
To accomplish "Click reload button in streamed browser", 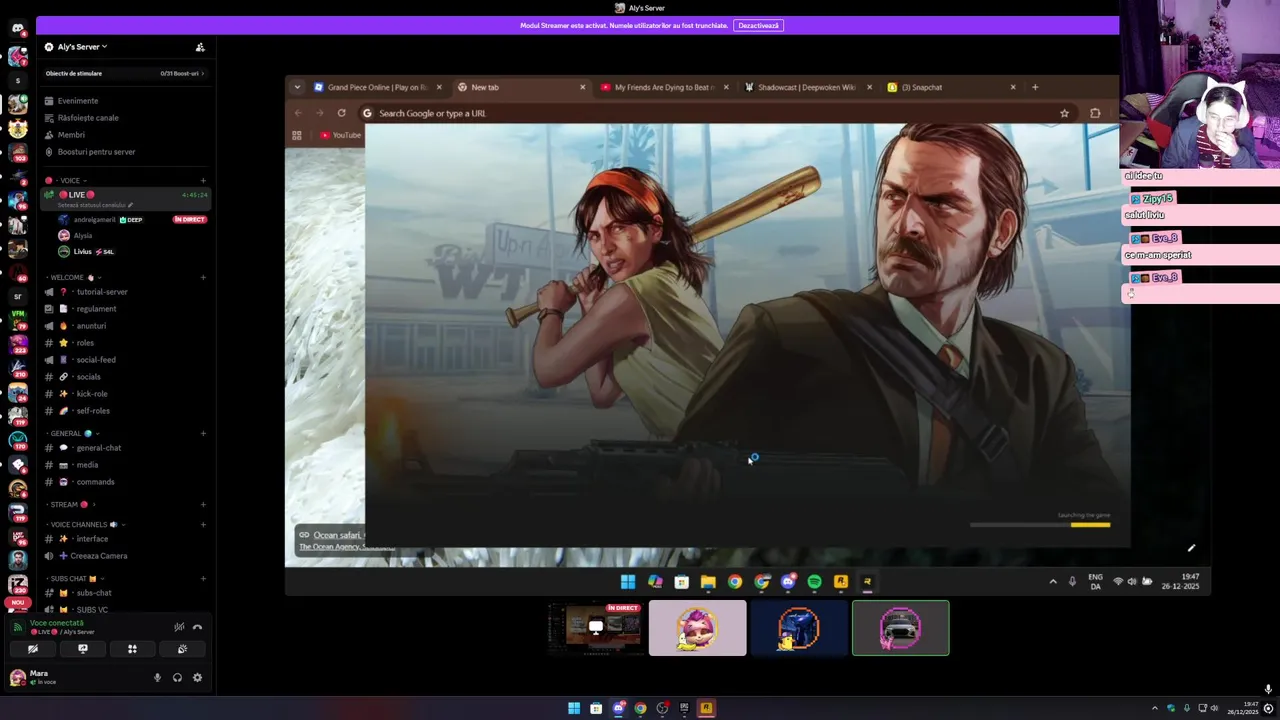I will (341, 113).
